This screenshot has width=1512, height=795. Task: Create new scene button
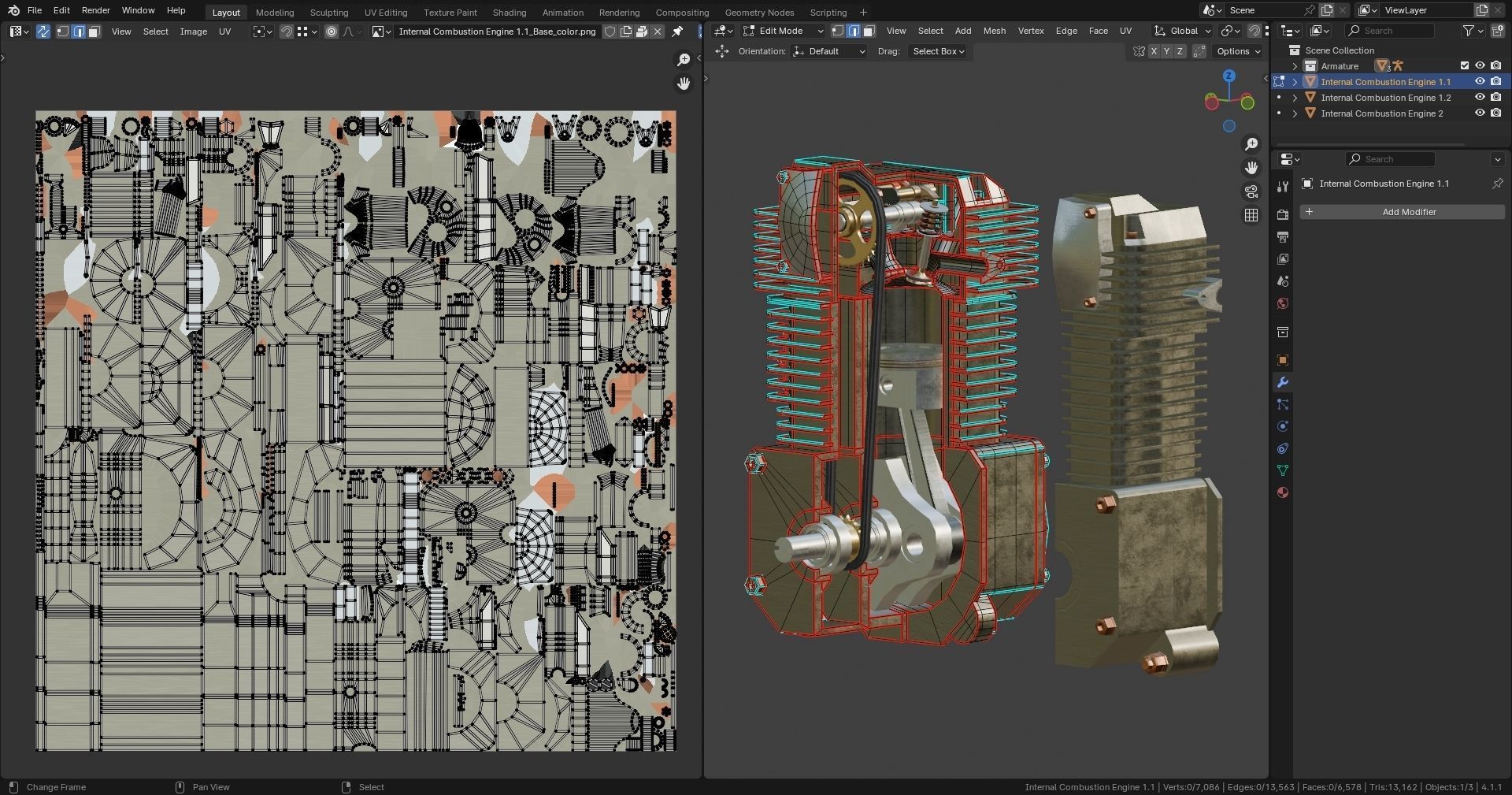(x=1327, y=10)
